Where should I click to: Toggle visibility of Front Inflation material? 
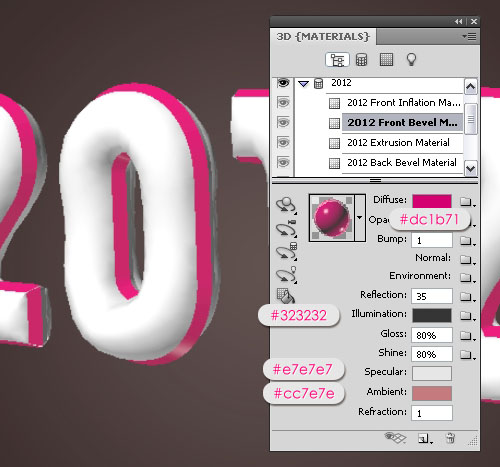click(283, 103)
